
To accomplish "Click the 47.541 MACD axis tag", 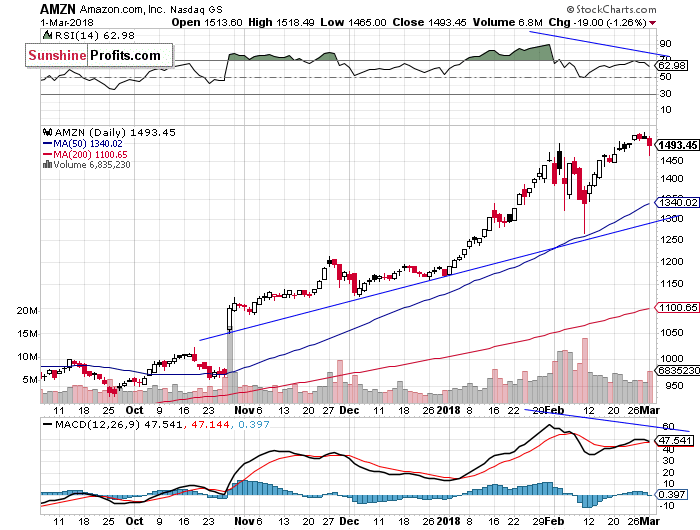I will point(675,441).
